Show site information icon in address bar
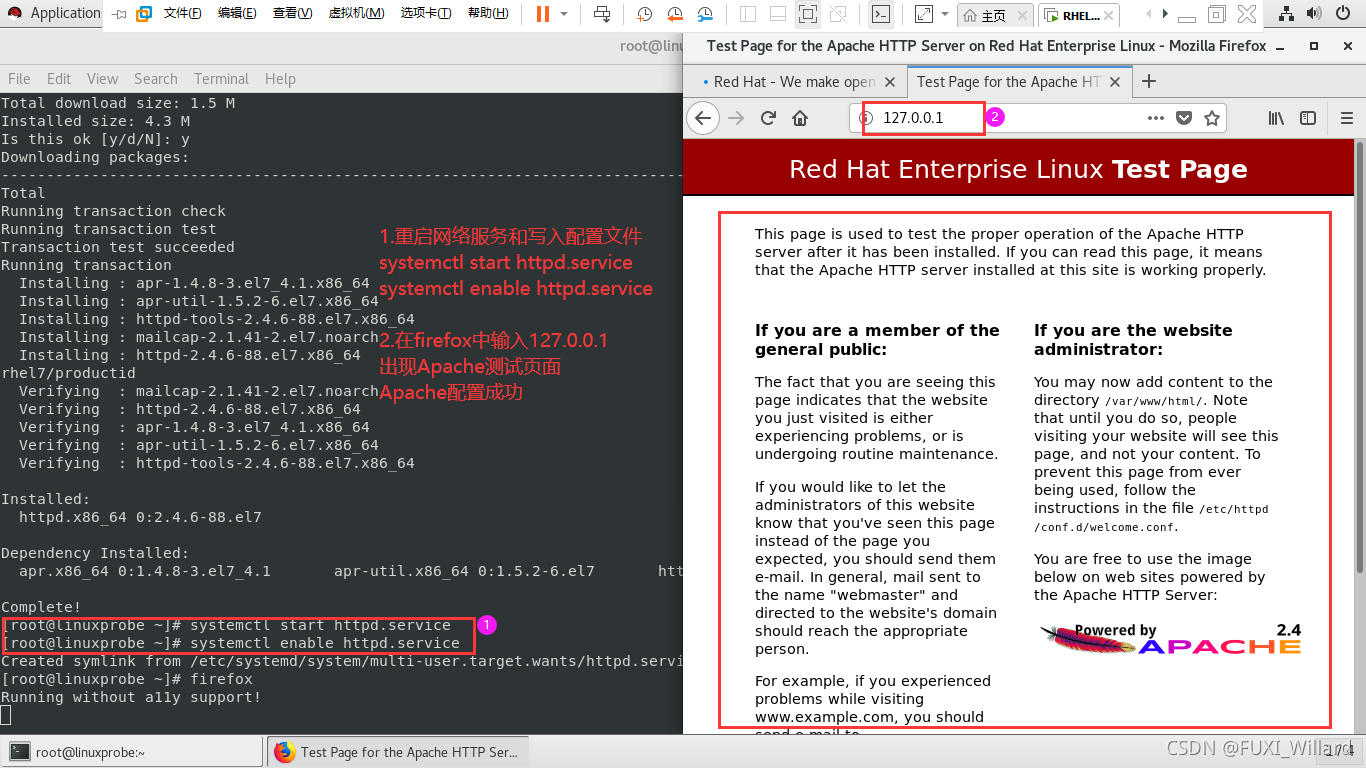The width and height of the screenshot is (1366, 768). (x=867, y=118)
